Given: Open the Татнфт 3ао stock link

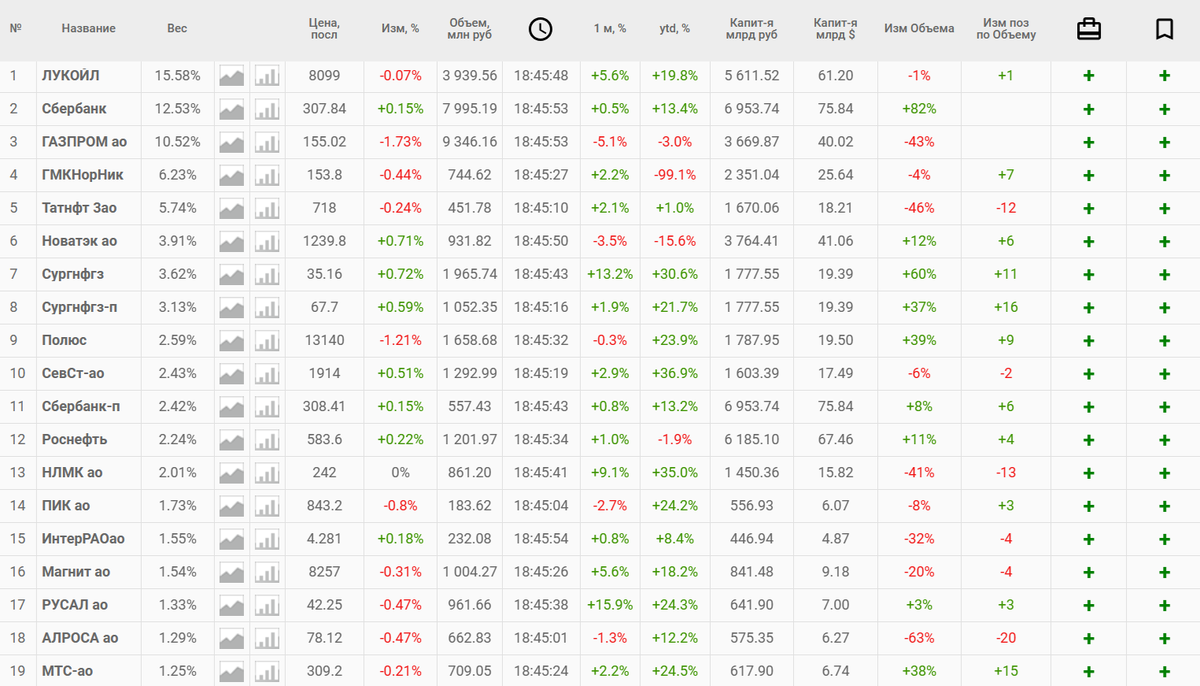Looking at the screenshot, I should tap(79, 208).
